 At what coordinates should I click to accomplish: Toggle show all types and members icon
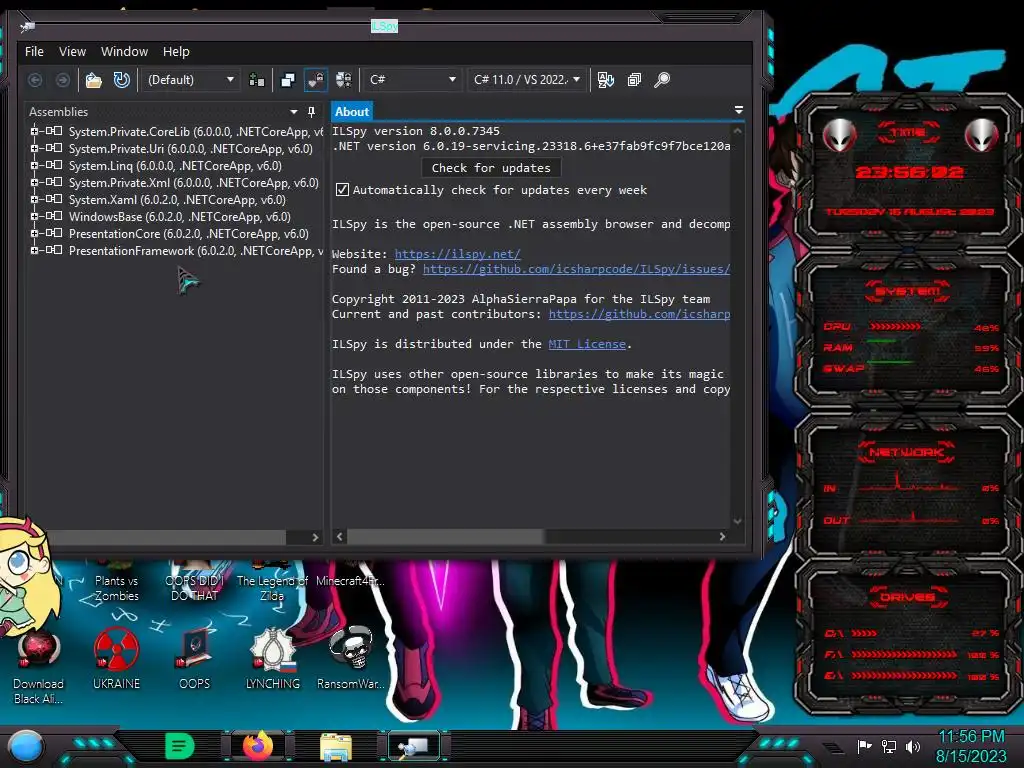[x=344, y=80]
